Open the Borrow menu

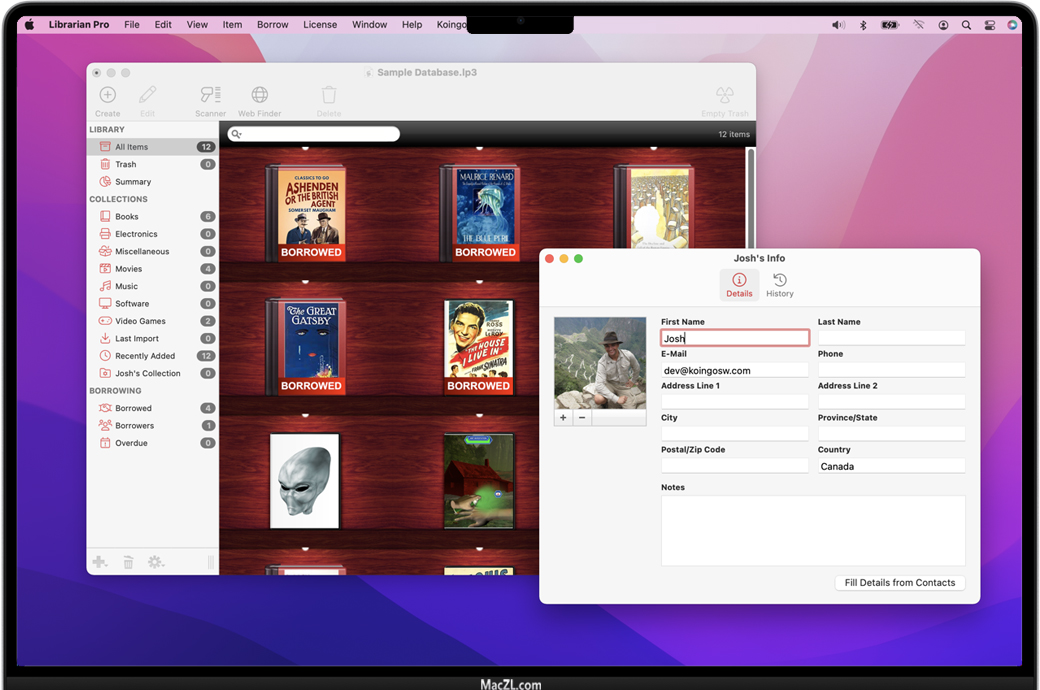pyautogui.click(x=272, y=24)
